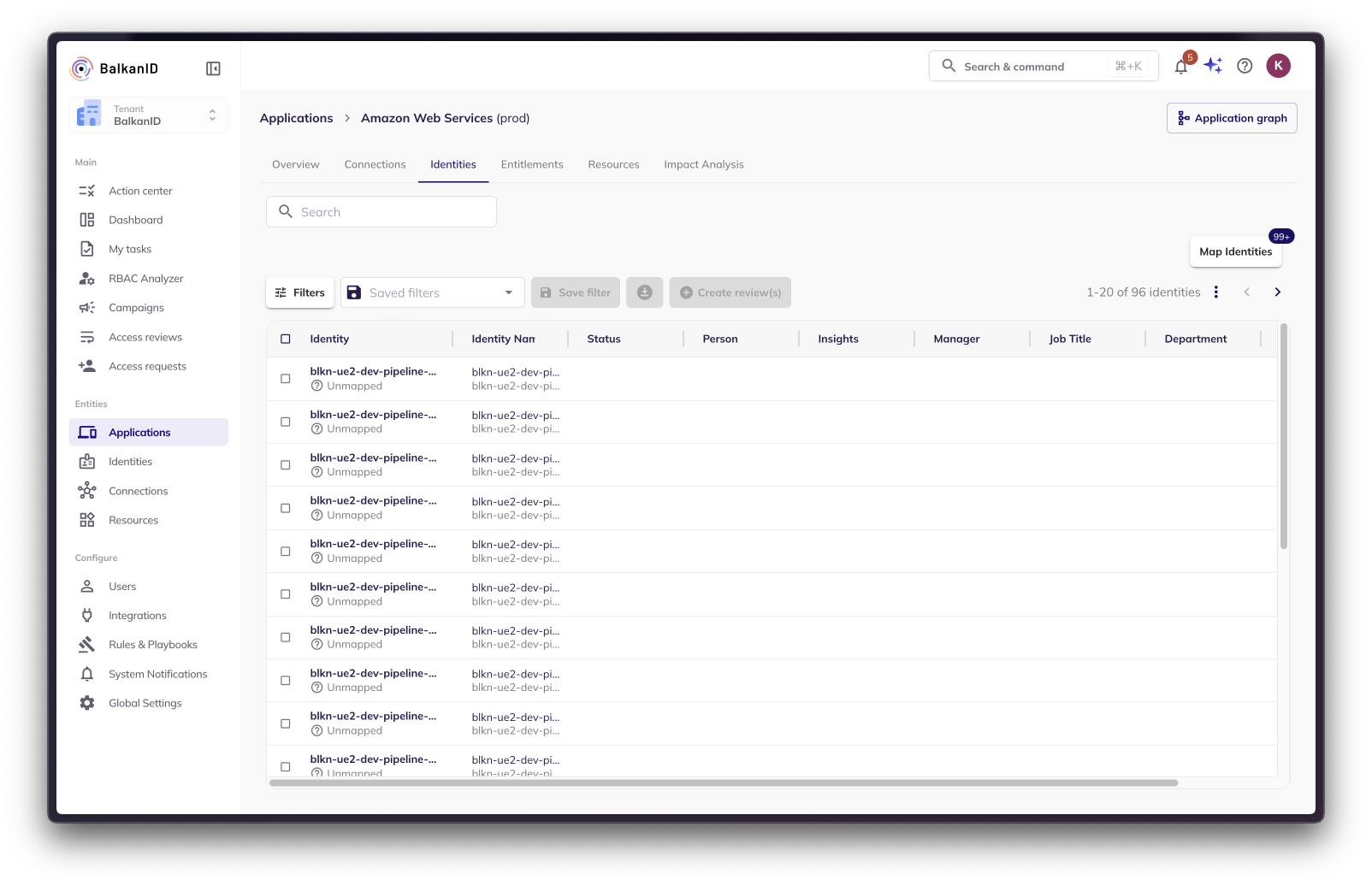This screenshot has height=886, width=1372.
Task: Click the Map Identities button
Action: coord(1235,251)
